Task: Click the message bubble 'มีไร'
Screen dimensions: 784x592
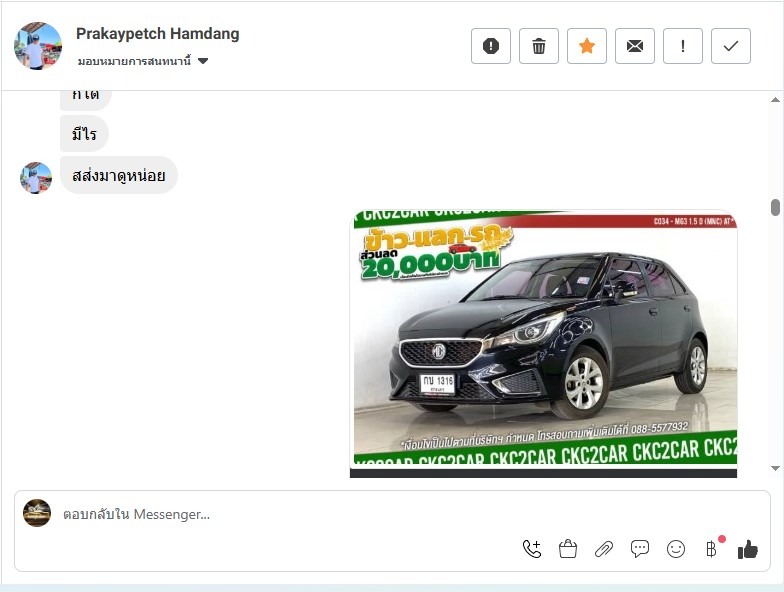Action: [84, 134]
